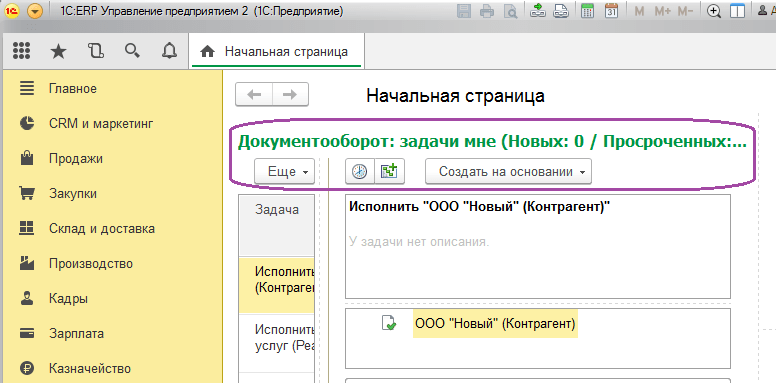Expand Создать на основании dropdown
The width and height of the screenshot is (776, 383).
tap(509, 172)
